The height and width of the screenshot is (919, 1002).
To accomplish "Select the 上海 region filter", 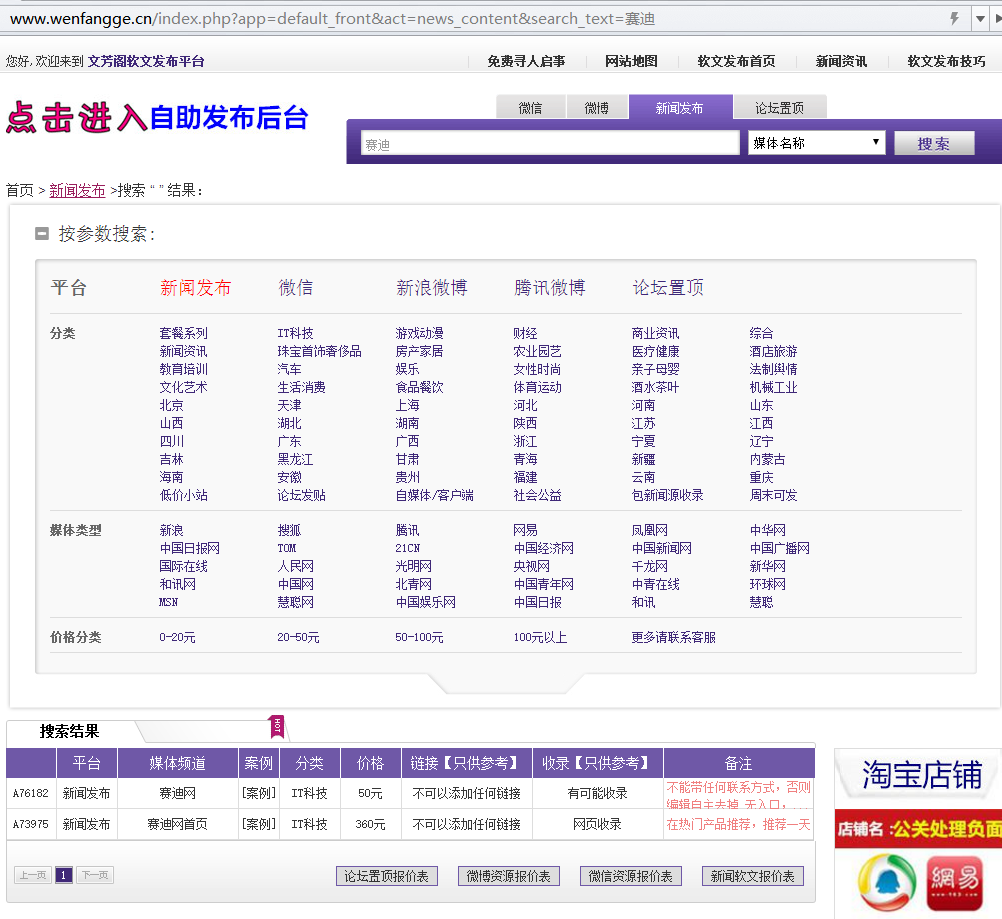I will [x=407, y=405].
